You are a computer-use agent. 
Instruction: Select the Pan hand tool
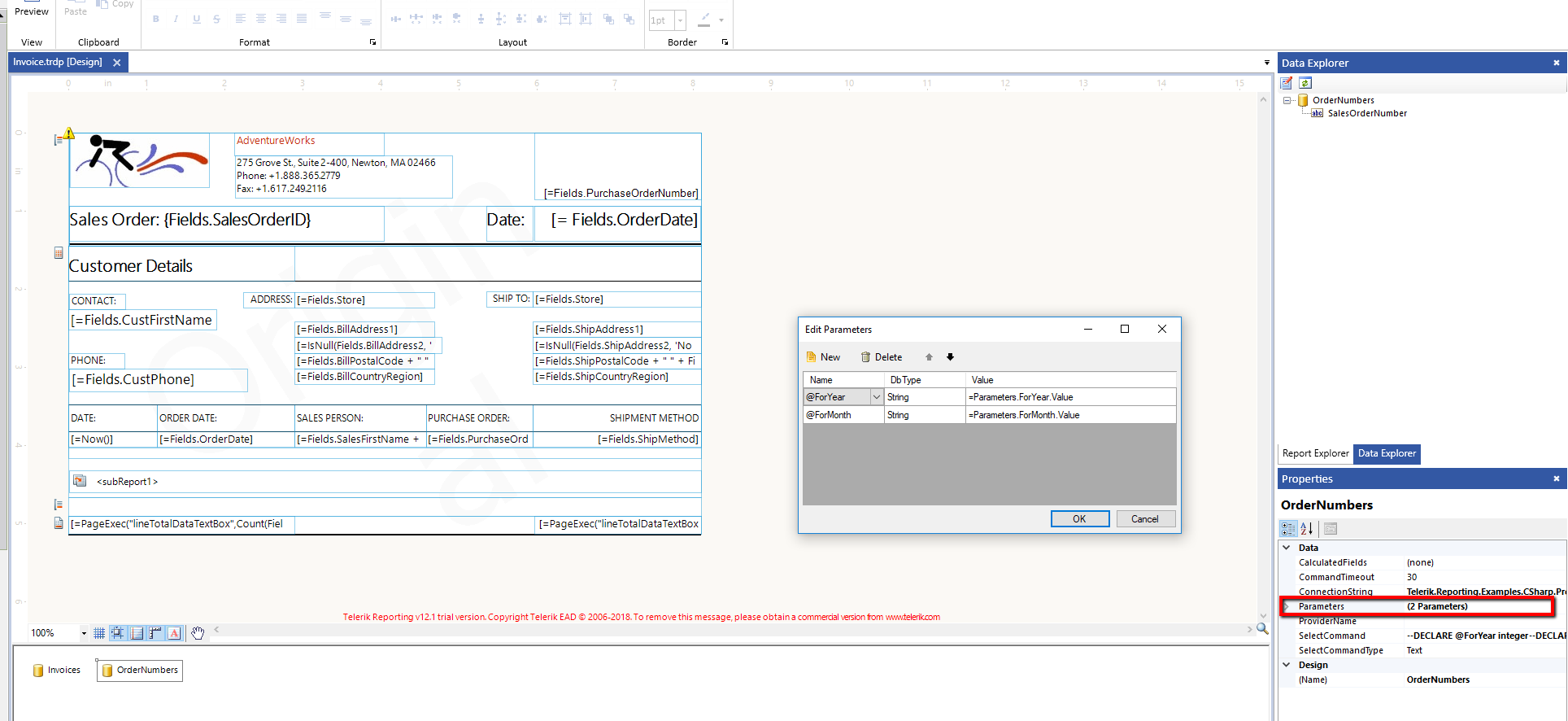[x=198, y=633]
